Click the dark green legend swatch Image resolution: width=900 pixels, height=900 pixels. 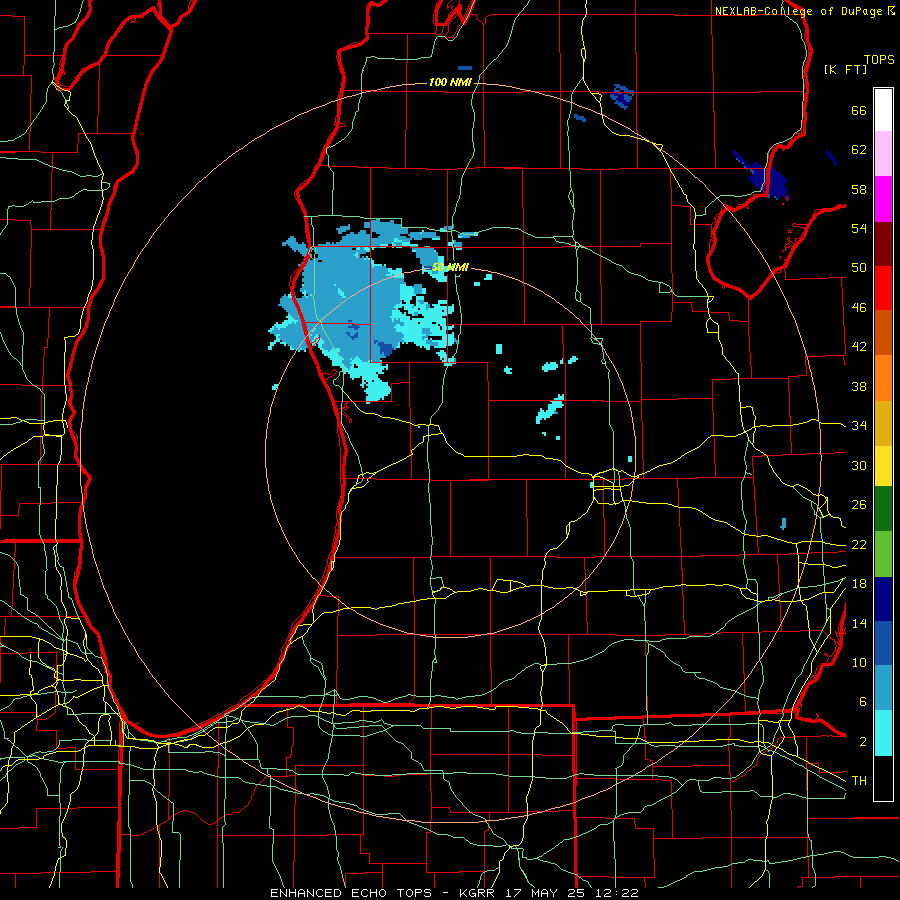(883, 509)
